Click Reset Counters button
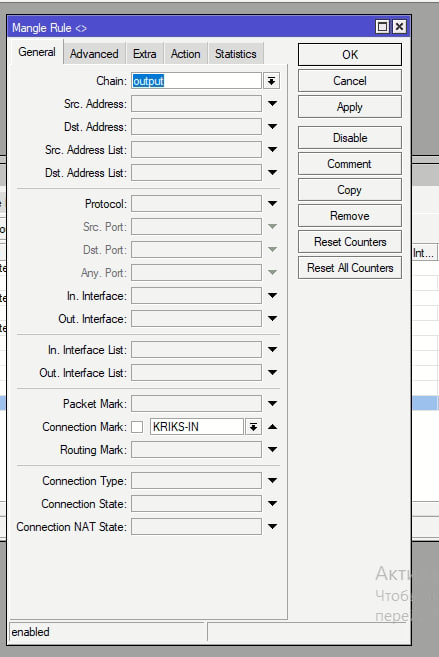This screenshot has height=657, width=439. 350,241
